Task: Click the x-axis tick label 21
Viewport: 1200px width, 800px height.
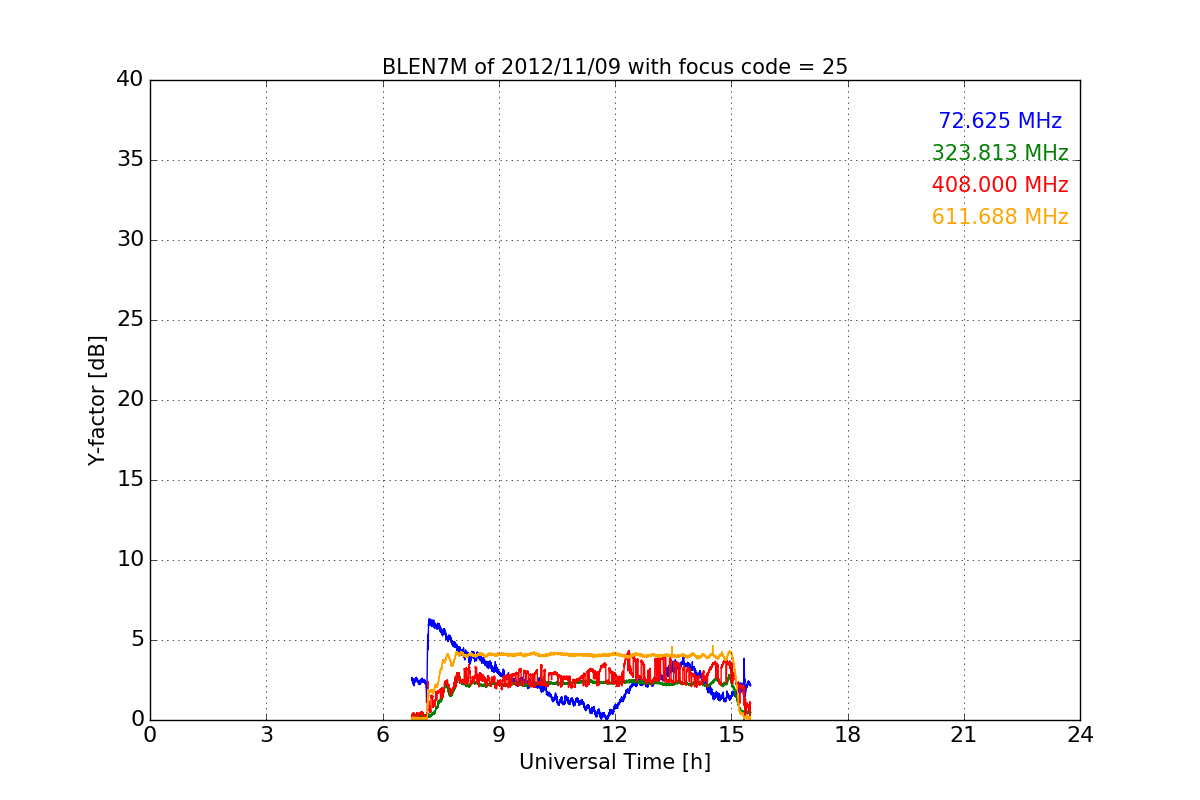Action: [x=964, y=734]
